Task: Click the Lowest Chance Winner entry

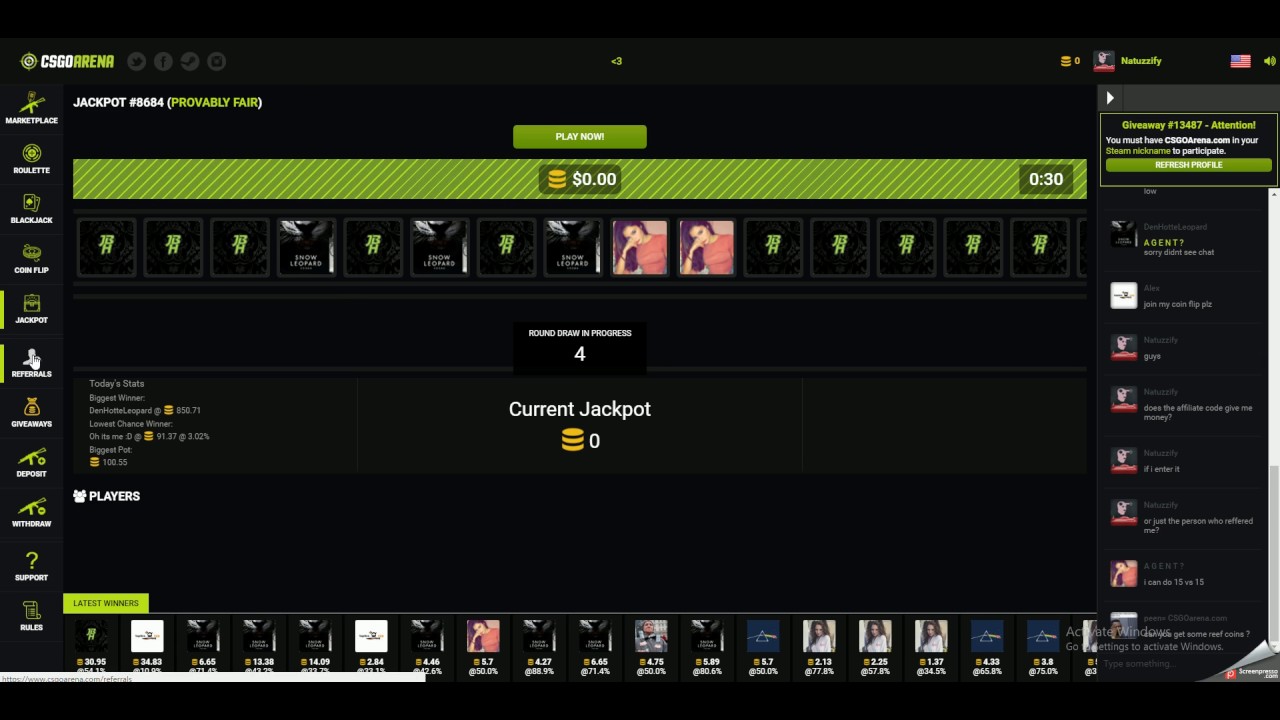Action: point(149,436)
